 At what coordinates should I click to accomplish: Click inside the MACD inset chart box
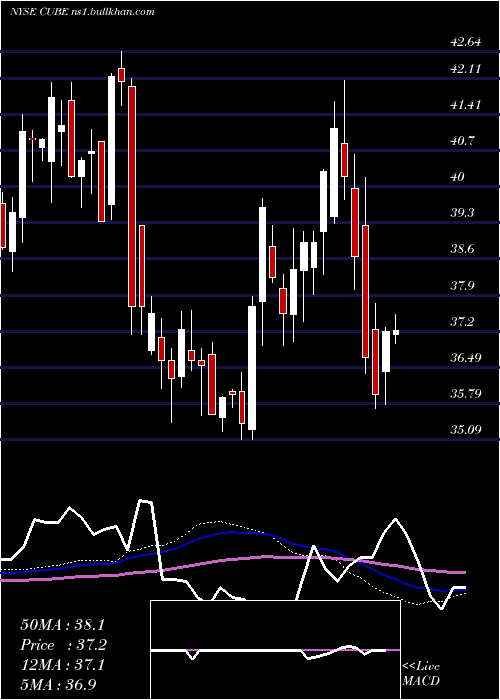point(275,650)
